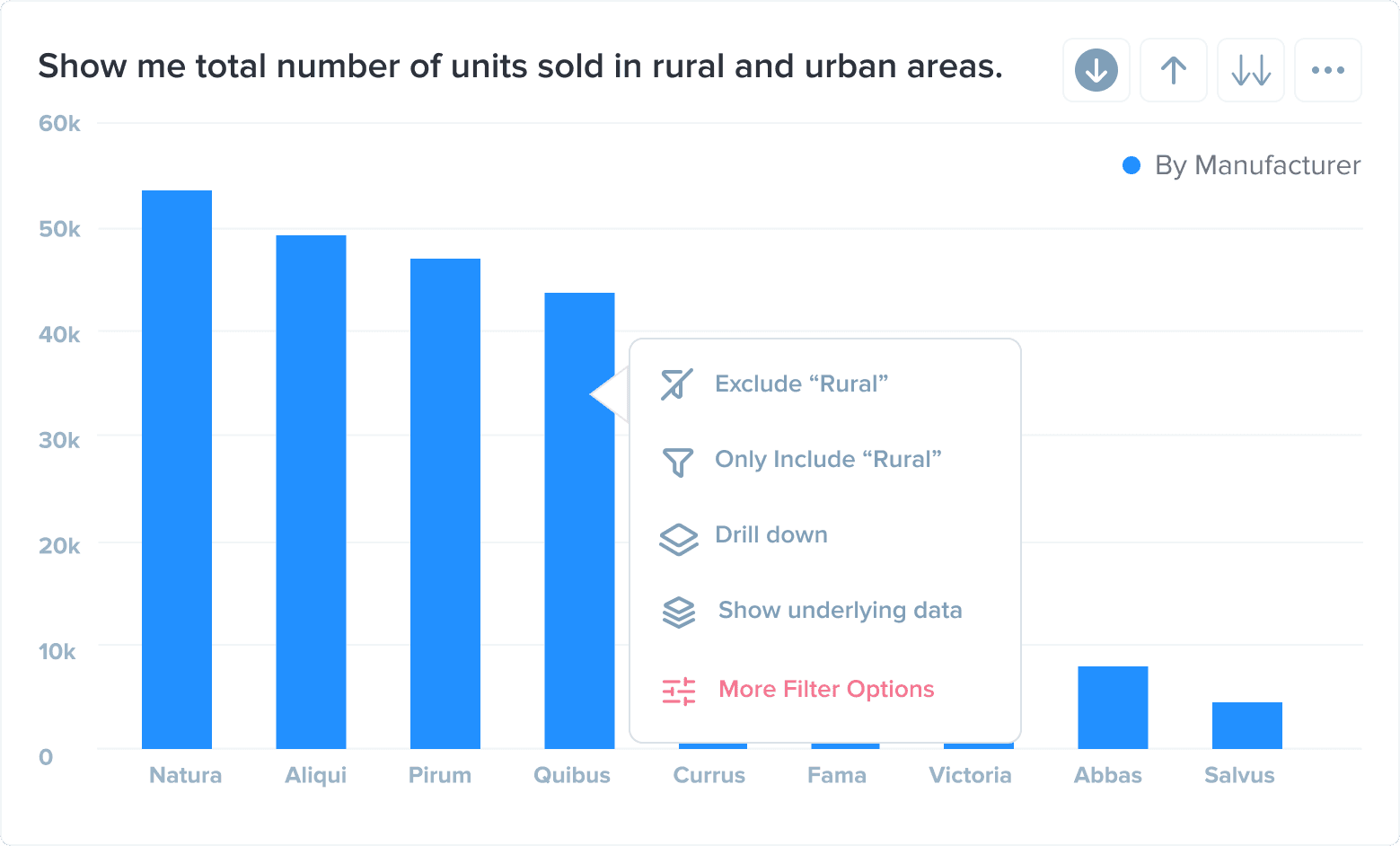Viewport: 1400px width, 846px height.
Task: Click the double down arrows icon
Action: coord(1251,70)
